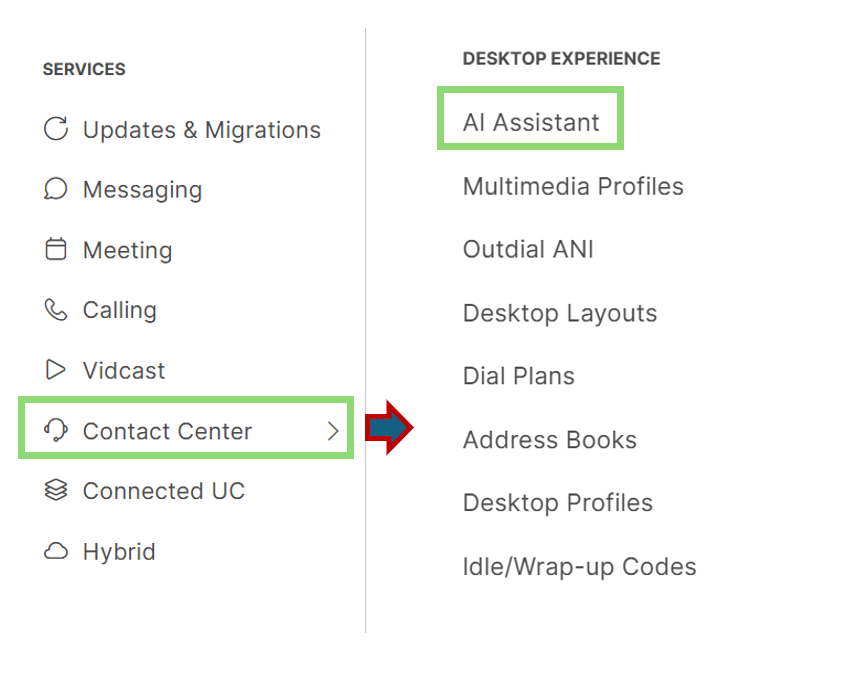Screen dimensions: 843x677
Task: Open Desktop Profiles page
Action: point(558,503)
